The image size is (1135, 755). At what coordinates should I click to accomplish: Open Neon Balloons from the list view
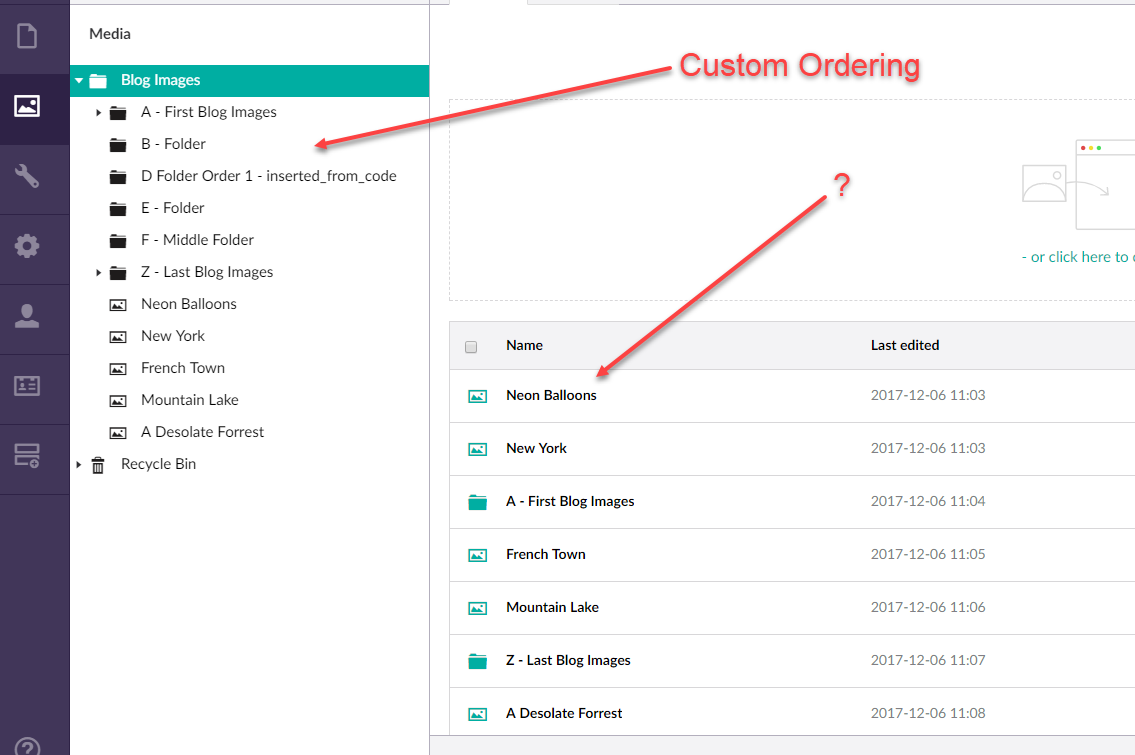[x=552, y=395]
